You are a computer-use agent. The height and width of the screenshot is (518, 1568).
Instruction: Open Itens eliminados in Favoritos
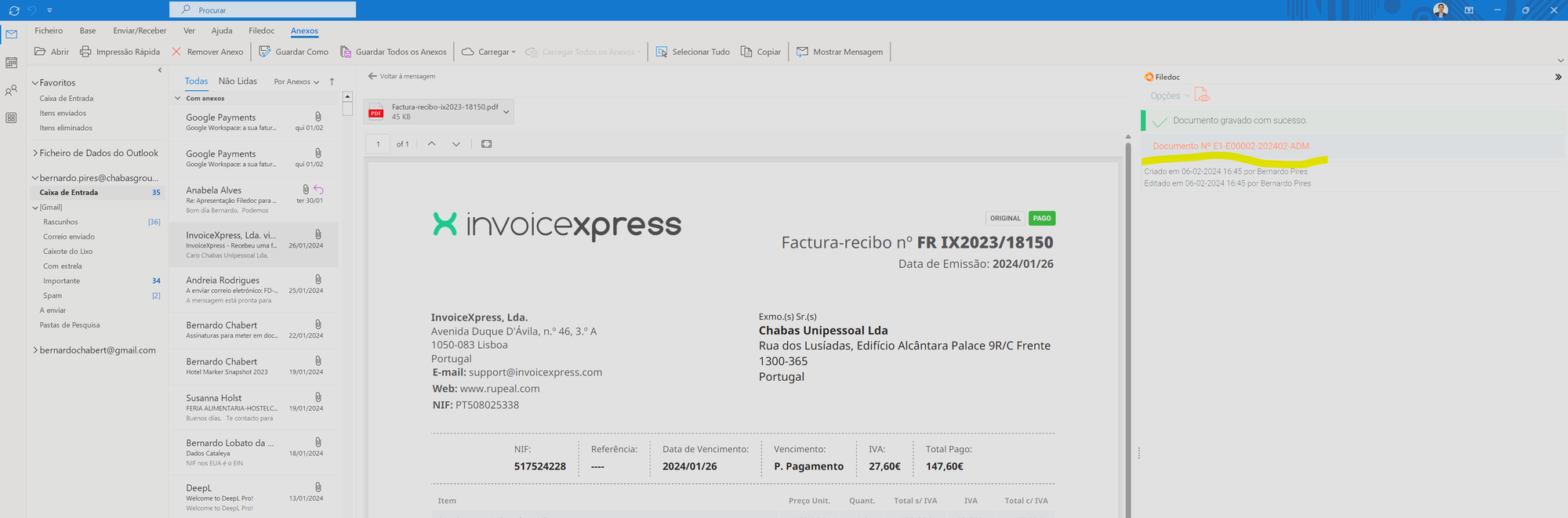pyautogui.click(x=66, y=128)
